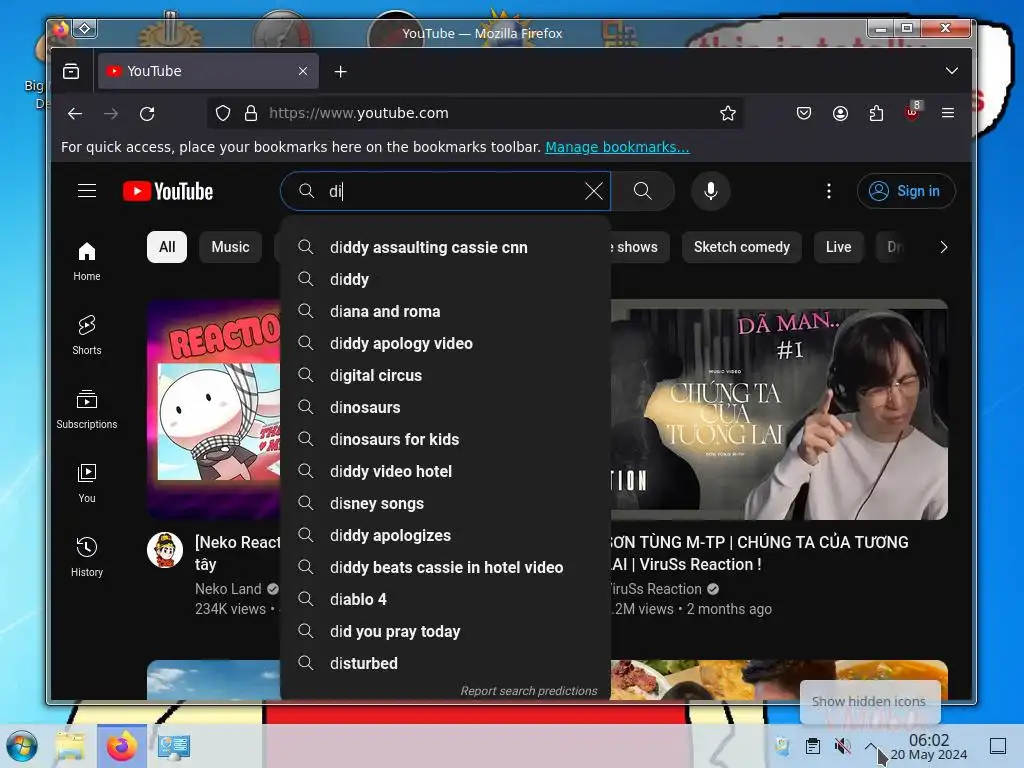Open Shorts from the sidebar

(87, 335)
